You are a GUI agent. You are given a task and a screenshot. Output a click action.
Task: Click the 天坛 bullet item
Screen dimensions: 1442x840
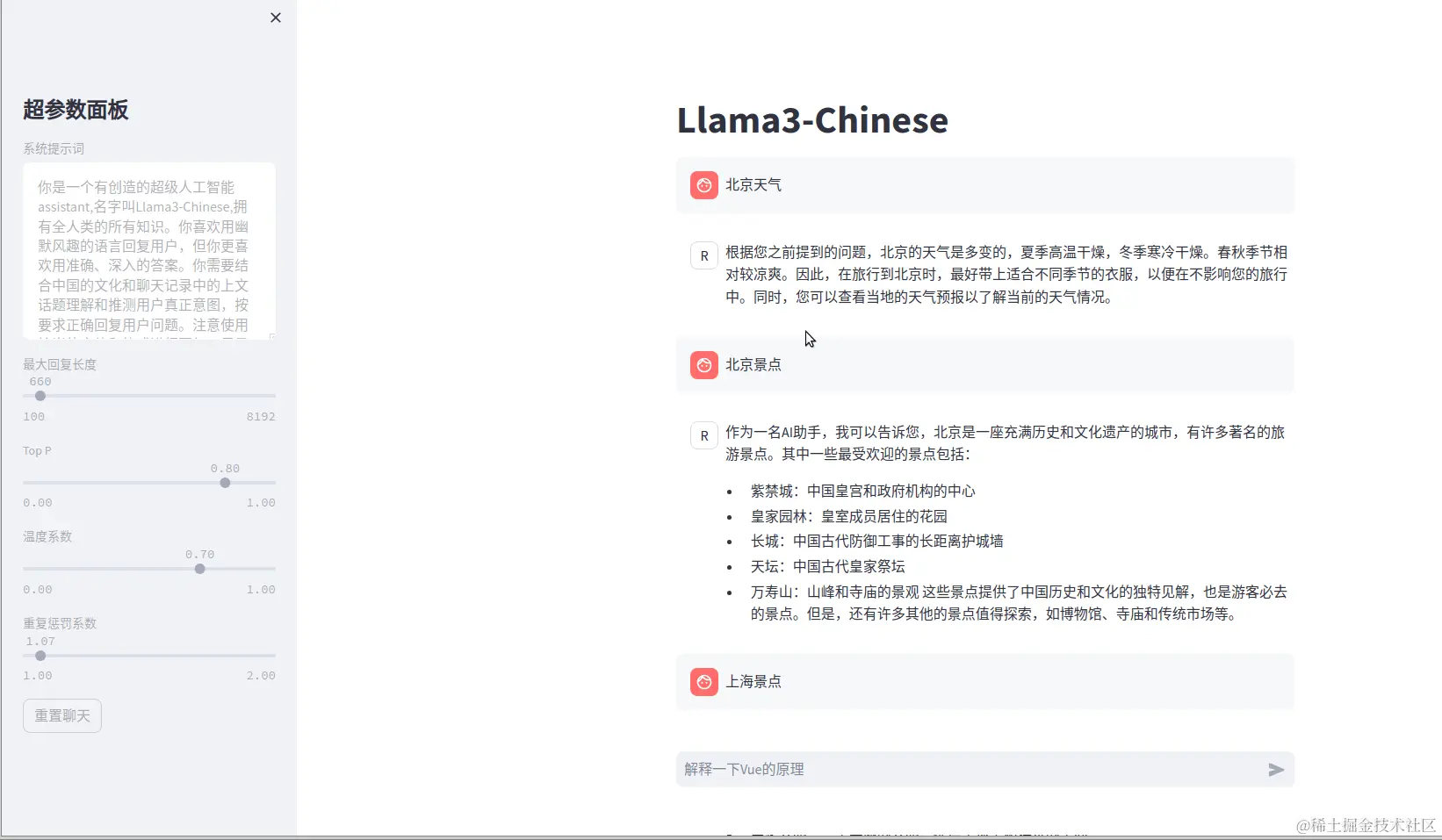[827, 567]
